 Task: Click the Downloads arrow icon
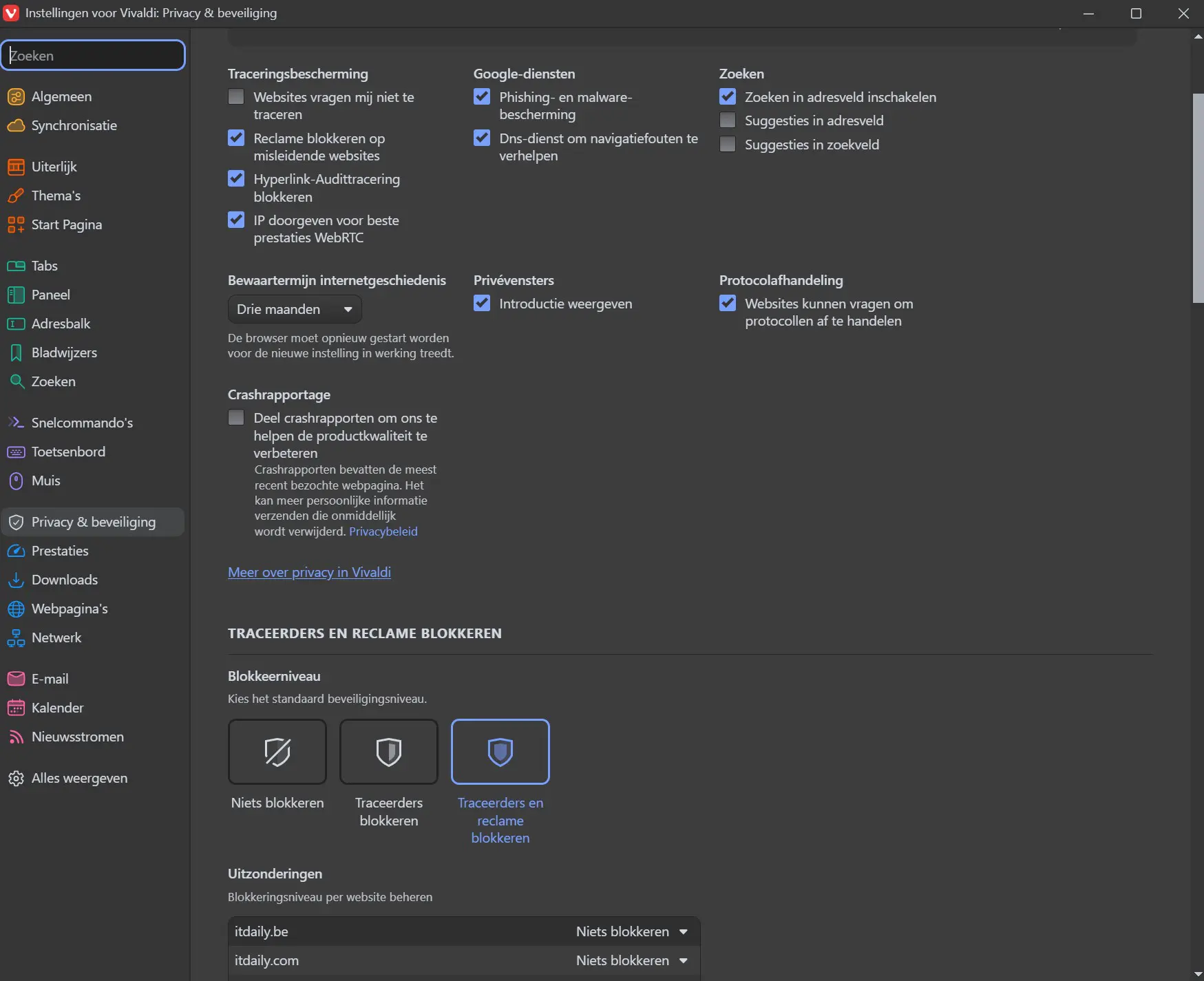pyautogui.click(x=16, y=580)
